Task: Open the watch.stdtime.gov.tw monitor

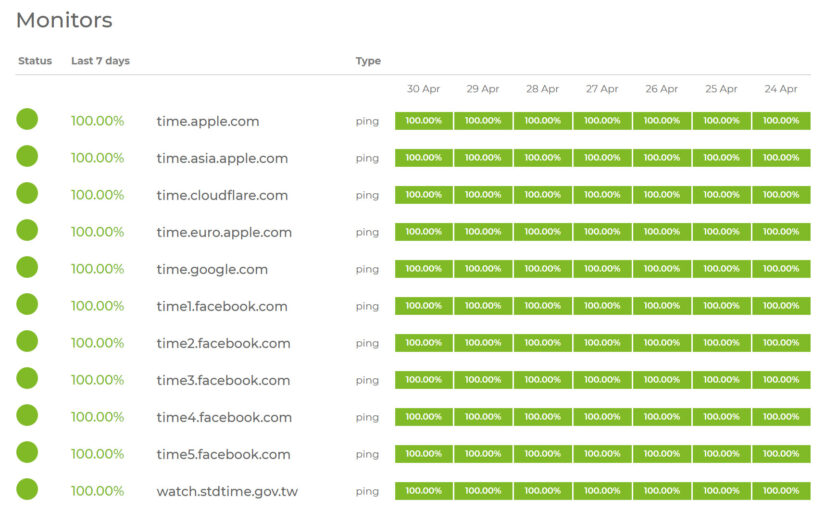Action: (x=227, y=492)
